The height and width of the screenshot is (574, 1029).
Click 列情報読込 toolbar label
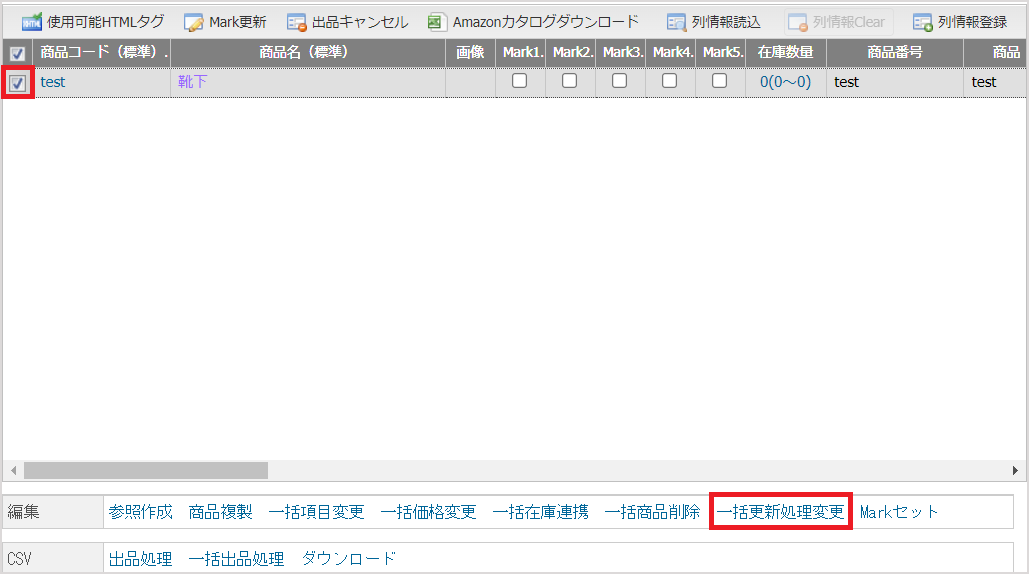pos(726,22)
